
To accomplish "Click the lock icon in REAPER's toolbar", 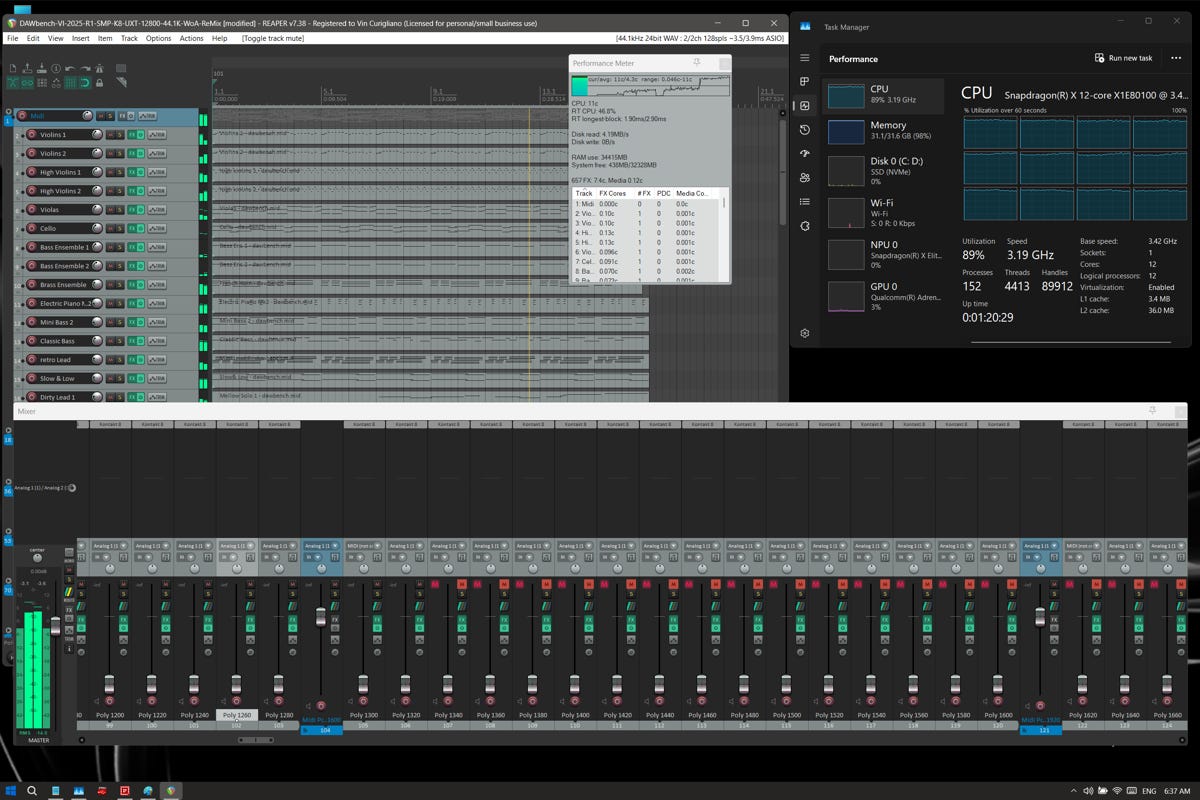I will (100, 82).
